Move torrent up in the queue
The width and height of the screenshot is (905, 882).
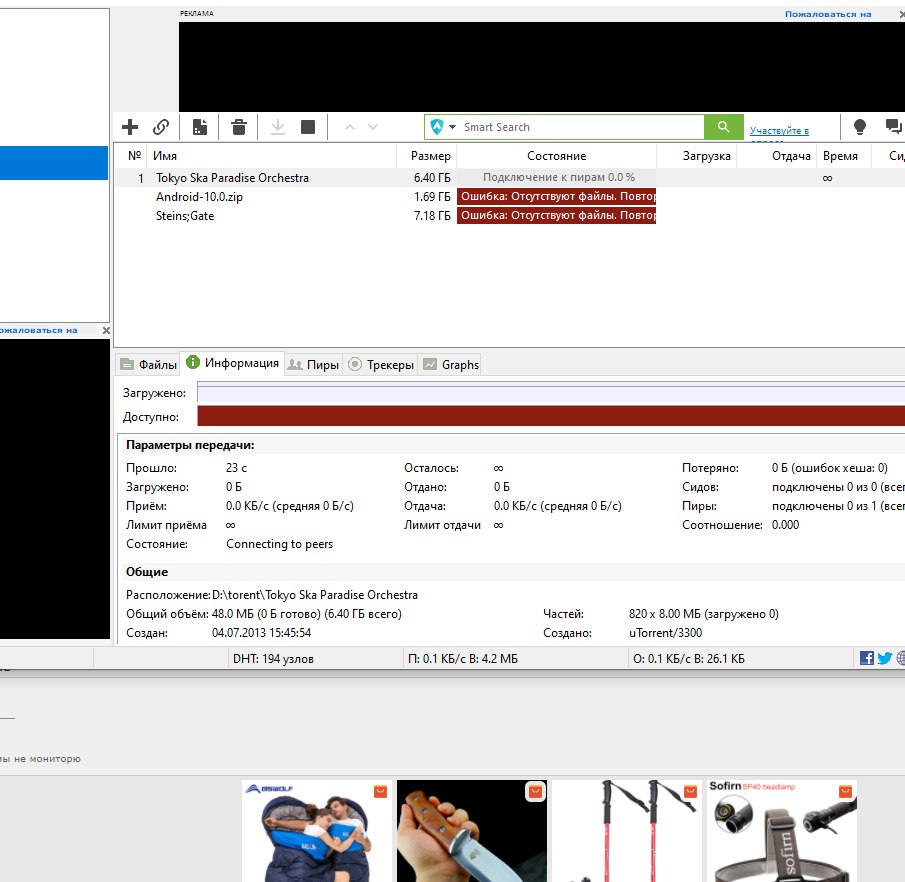click(x=350, y=127)
